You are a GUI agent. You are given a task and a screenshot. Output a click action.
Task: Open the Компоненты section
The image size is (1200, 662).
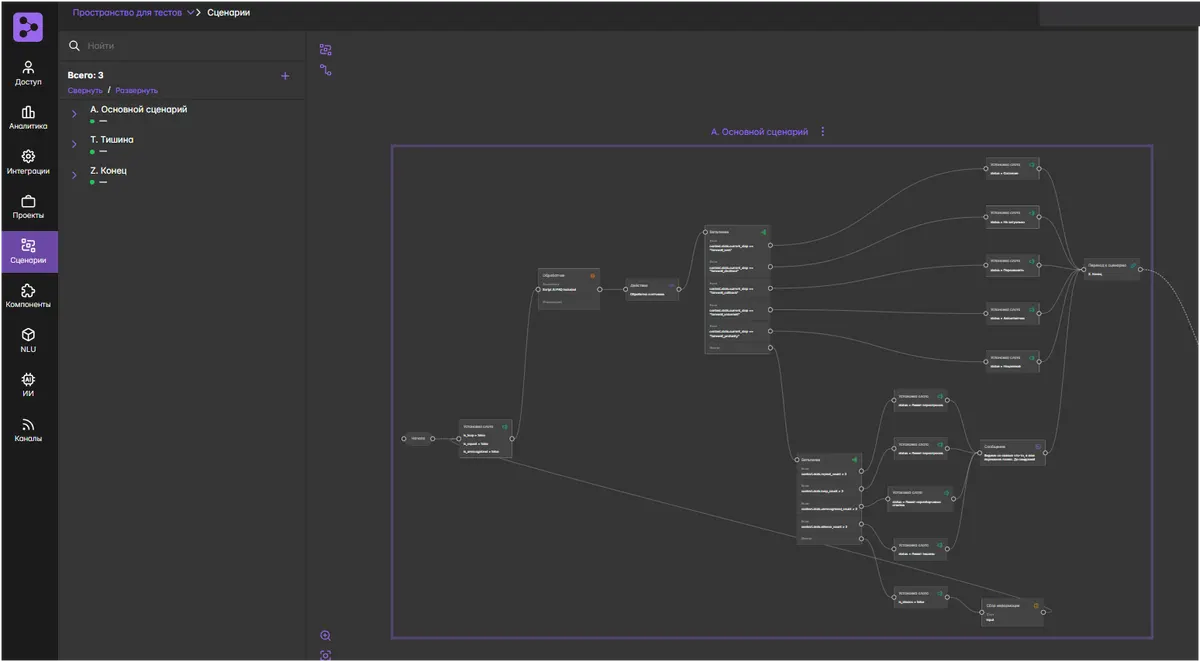coord(28,296)
